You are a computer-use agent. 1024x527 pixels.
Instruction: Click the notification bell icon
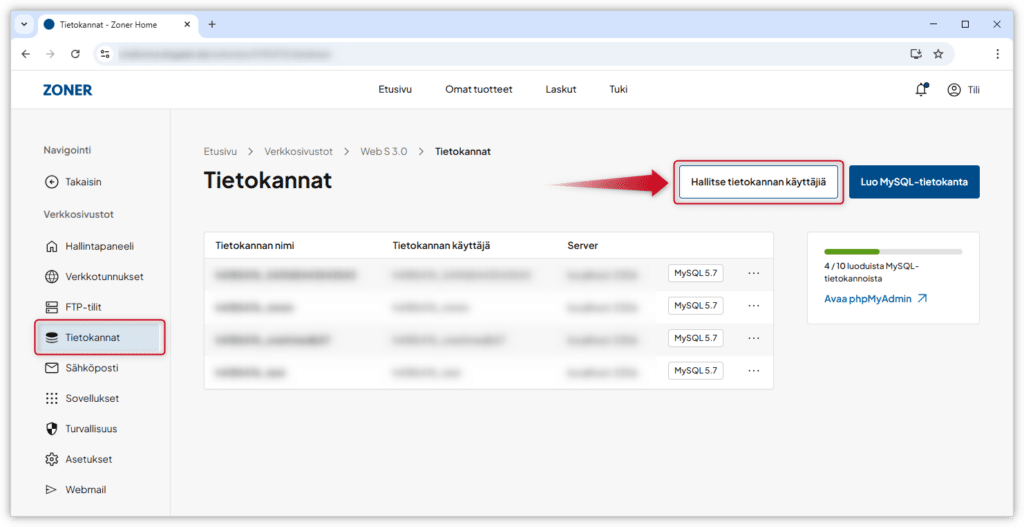(921, 90)
